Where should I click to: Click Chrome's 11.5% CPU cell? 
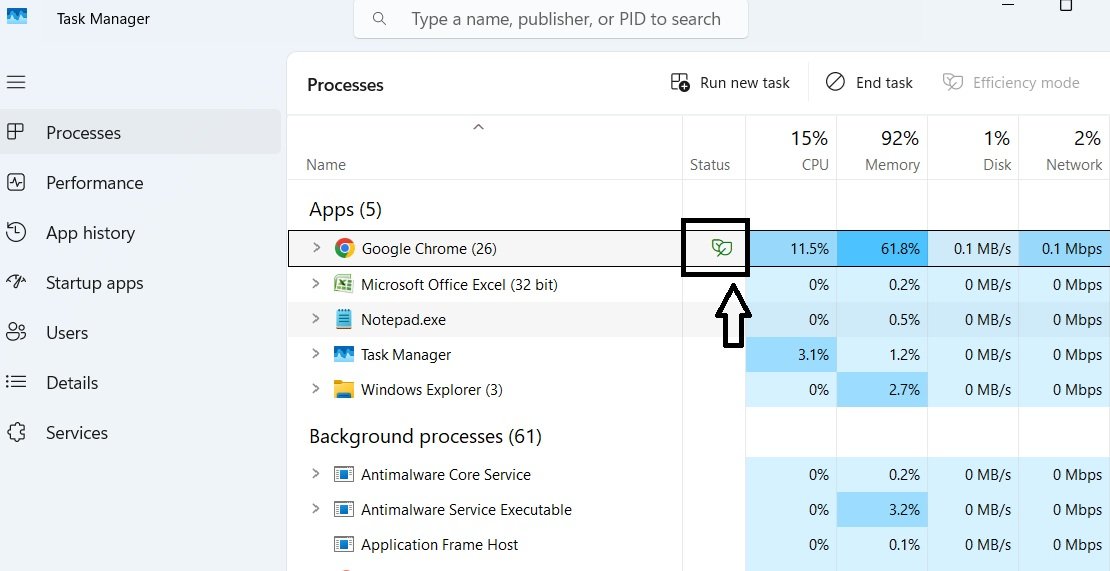791,248
